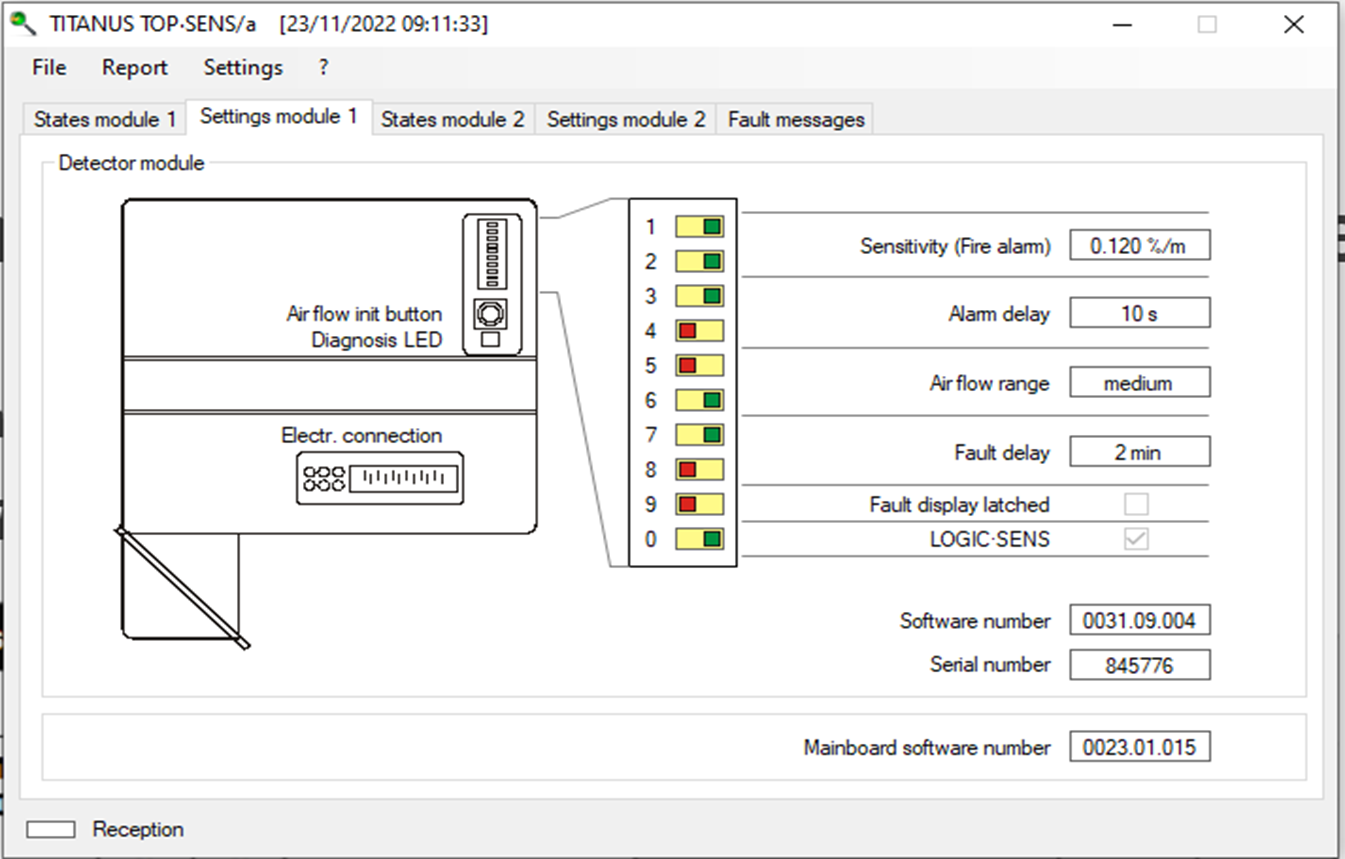1345x859 pixels.
Task: Open the Settings menu
Action: coord(243,67)
